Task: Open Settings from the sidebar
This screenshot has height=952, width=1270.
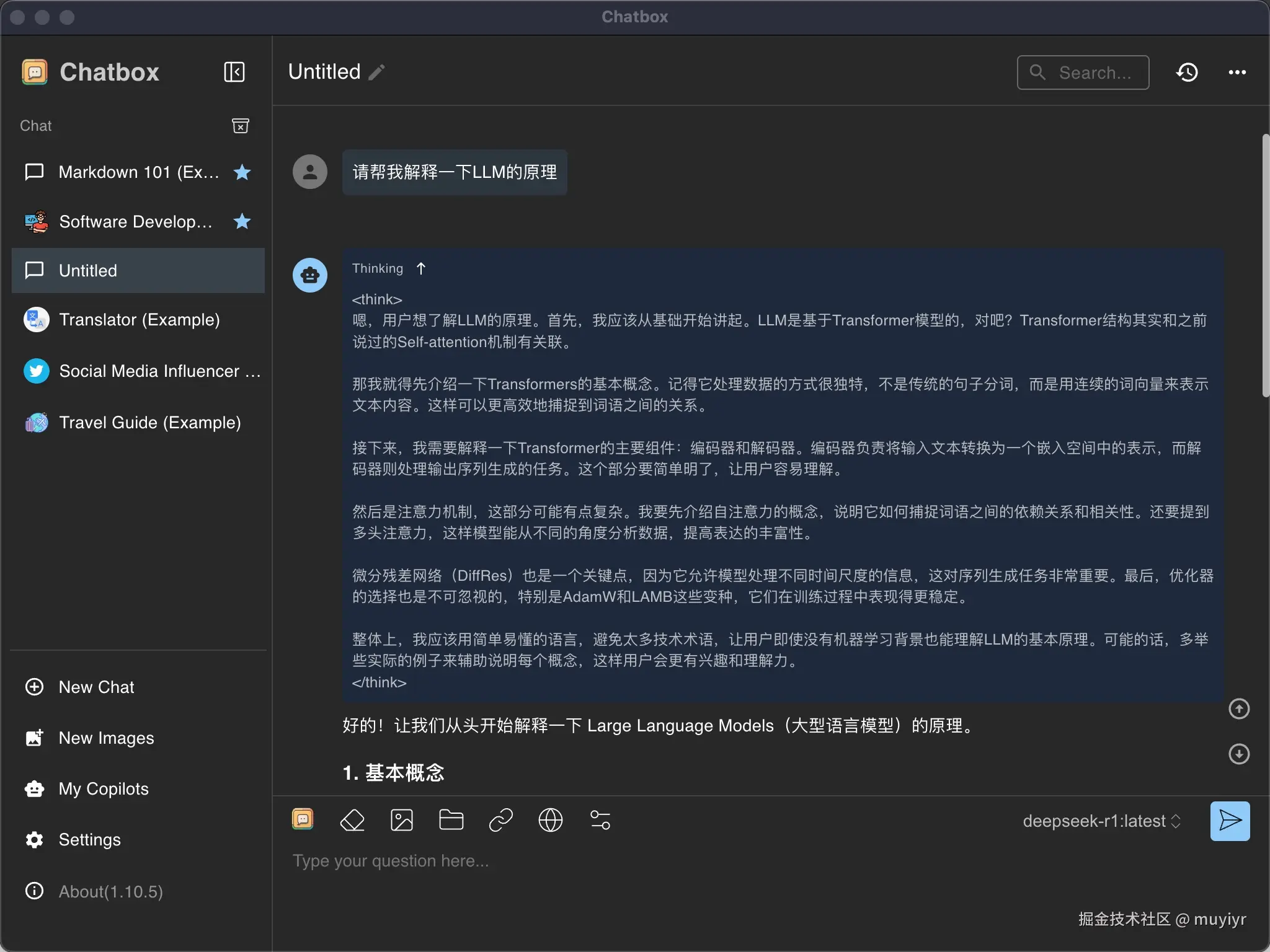Action: [89, 840]
